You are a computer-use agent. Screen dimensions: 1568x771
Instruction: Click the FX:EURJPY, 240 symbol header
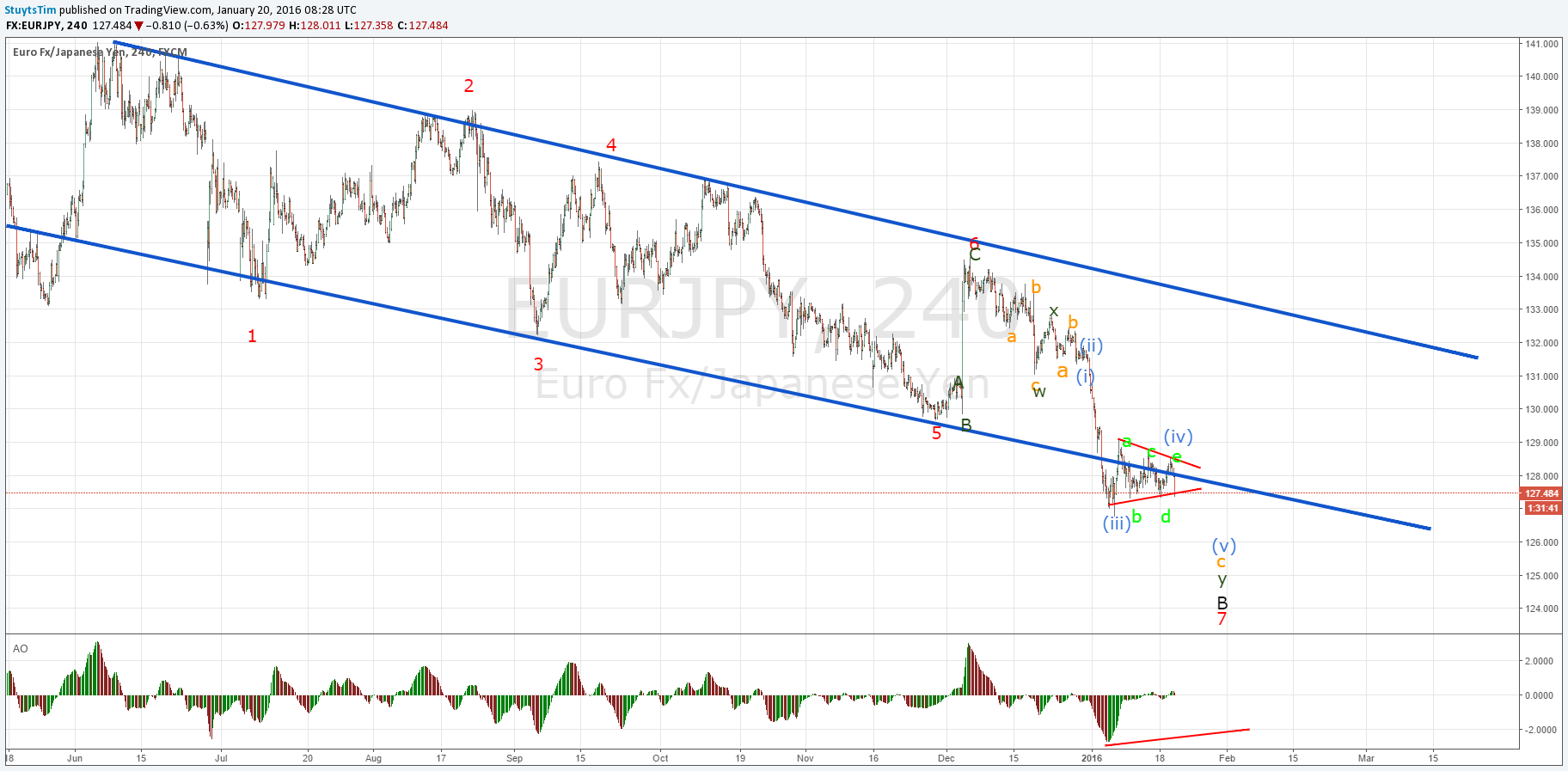[46, 26]
